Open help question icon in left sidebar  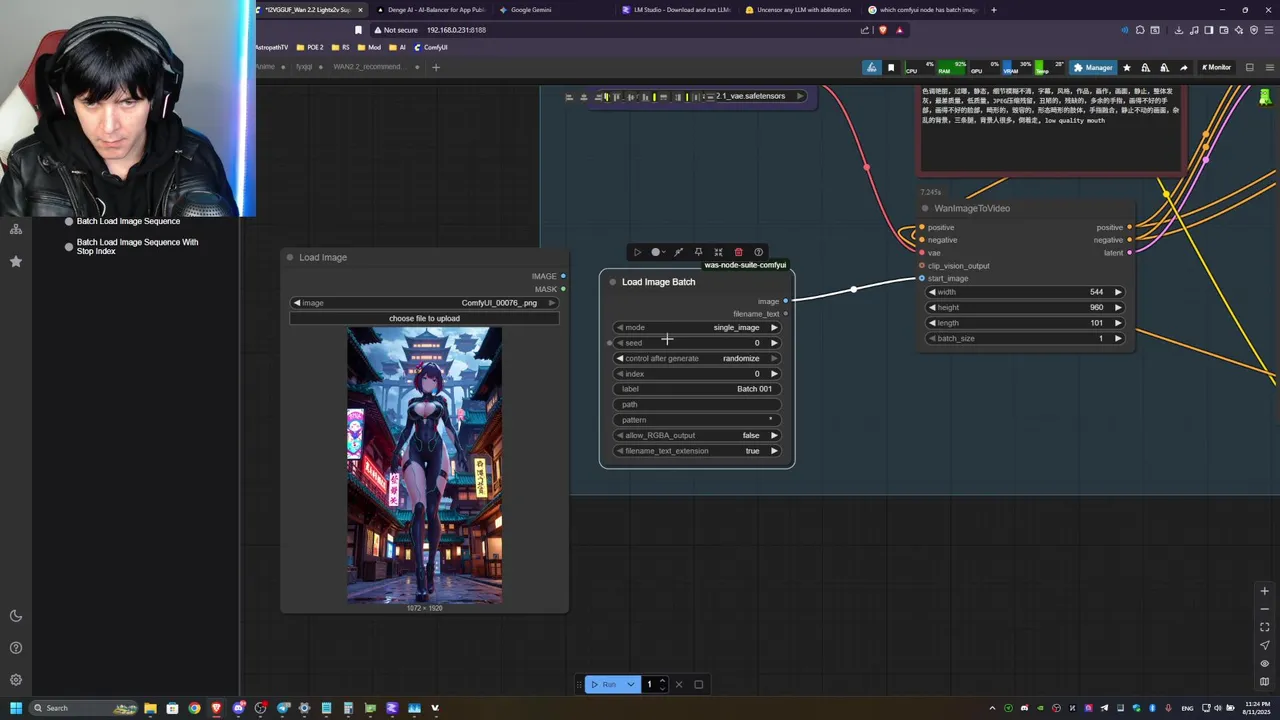[x=16, y=648]
